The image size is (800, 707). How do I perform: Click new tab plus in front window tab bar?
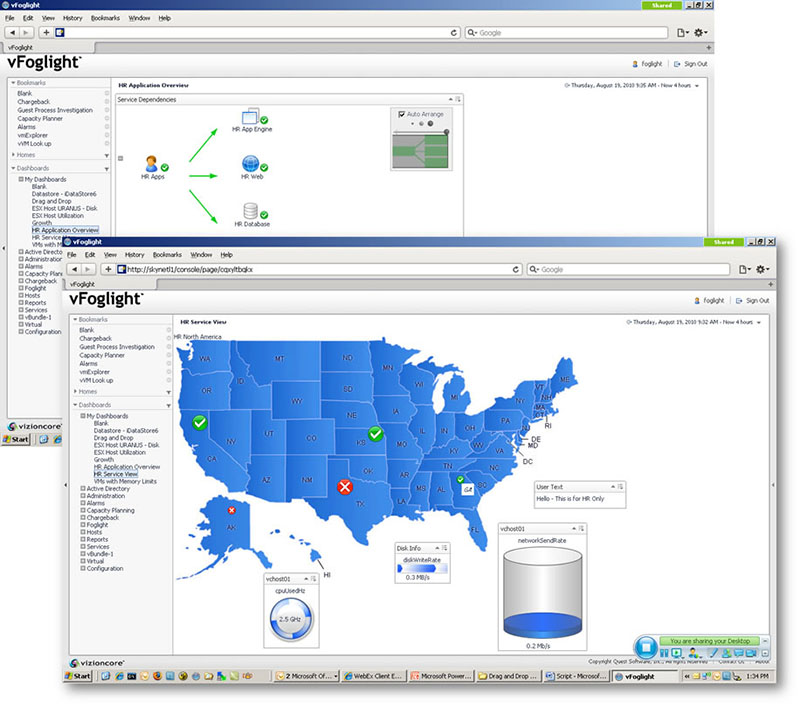pyautogui.click(x=770, y=284)
